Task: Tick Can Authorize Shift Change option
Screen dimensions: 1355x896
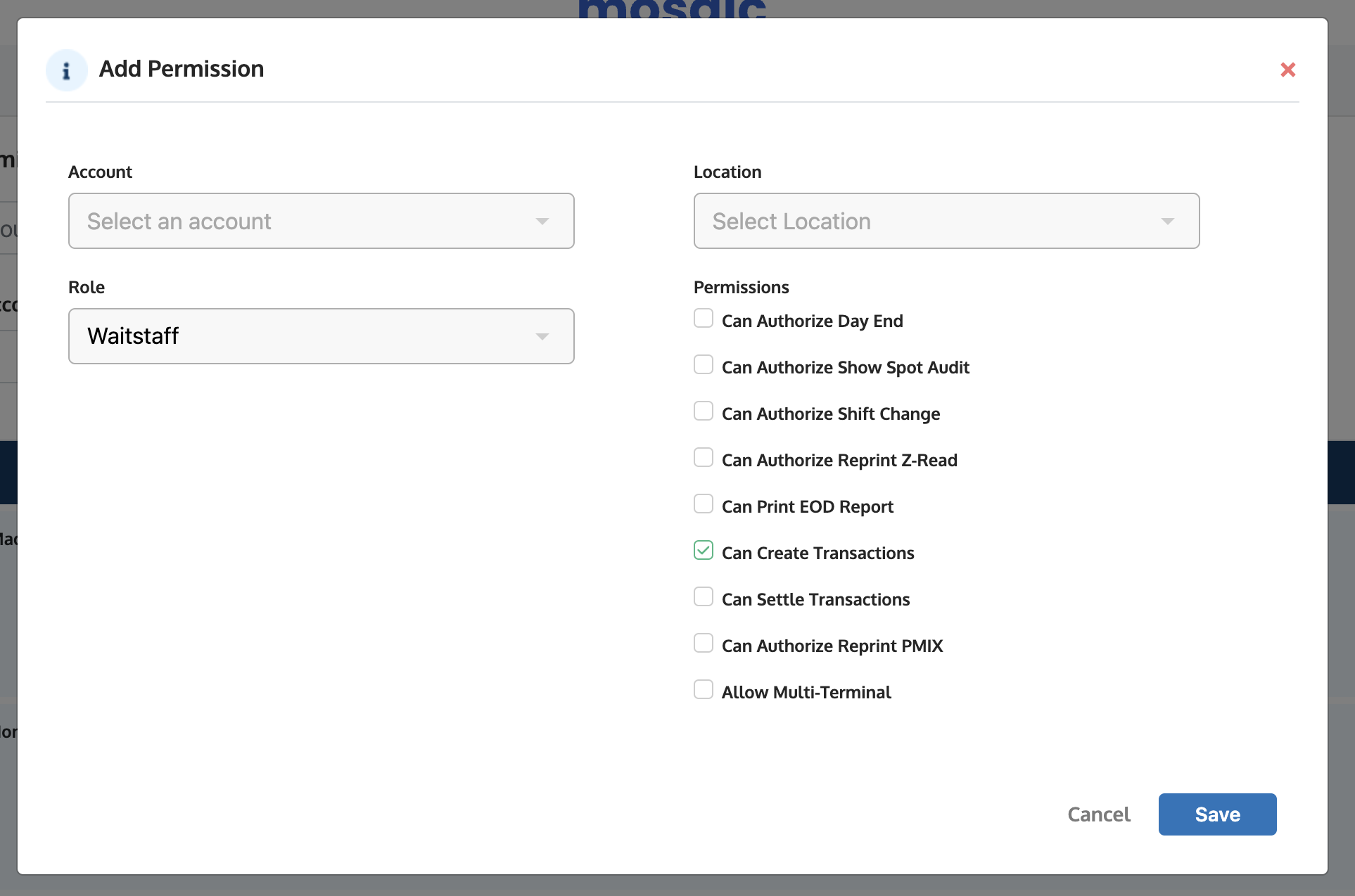Action: [703, 411]
